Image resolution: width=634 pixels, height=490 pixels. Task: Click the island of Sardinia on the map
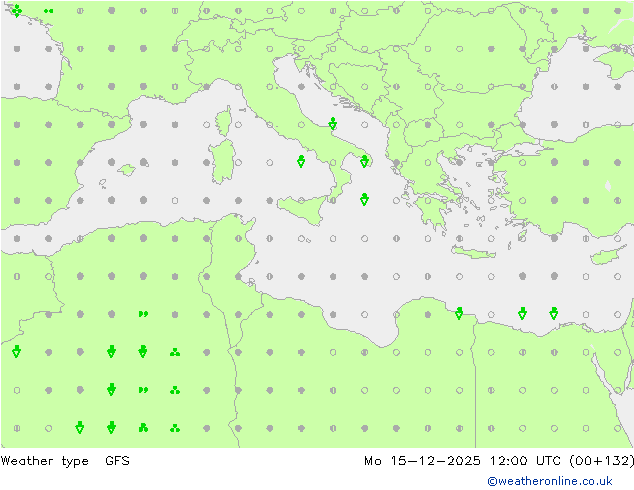pyautogui.click(x=222, y=162)
